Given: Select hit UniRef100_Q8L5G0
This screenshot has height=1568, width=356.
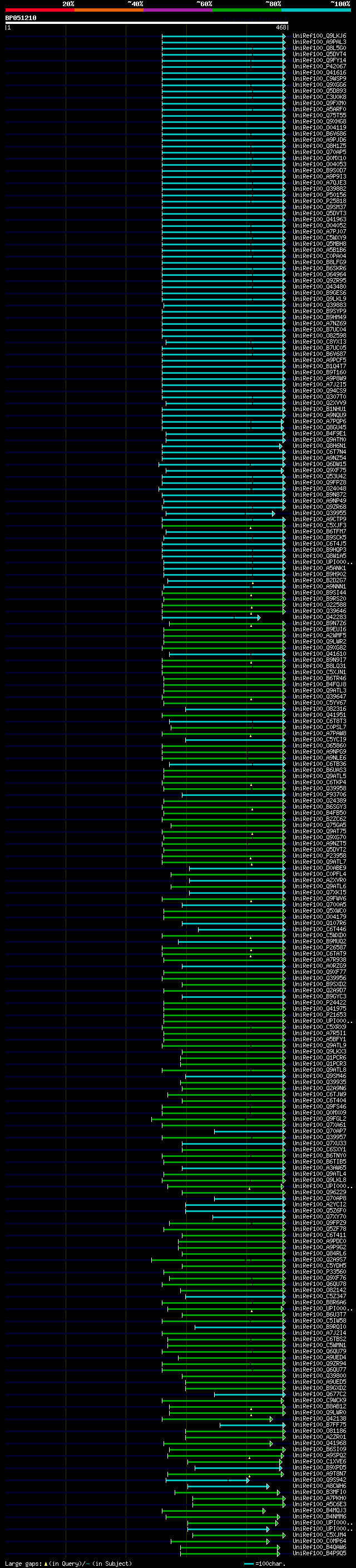Looking at the screenshot, I should (x=319, y=48).
